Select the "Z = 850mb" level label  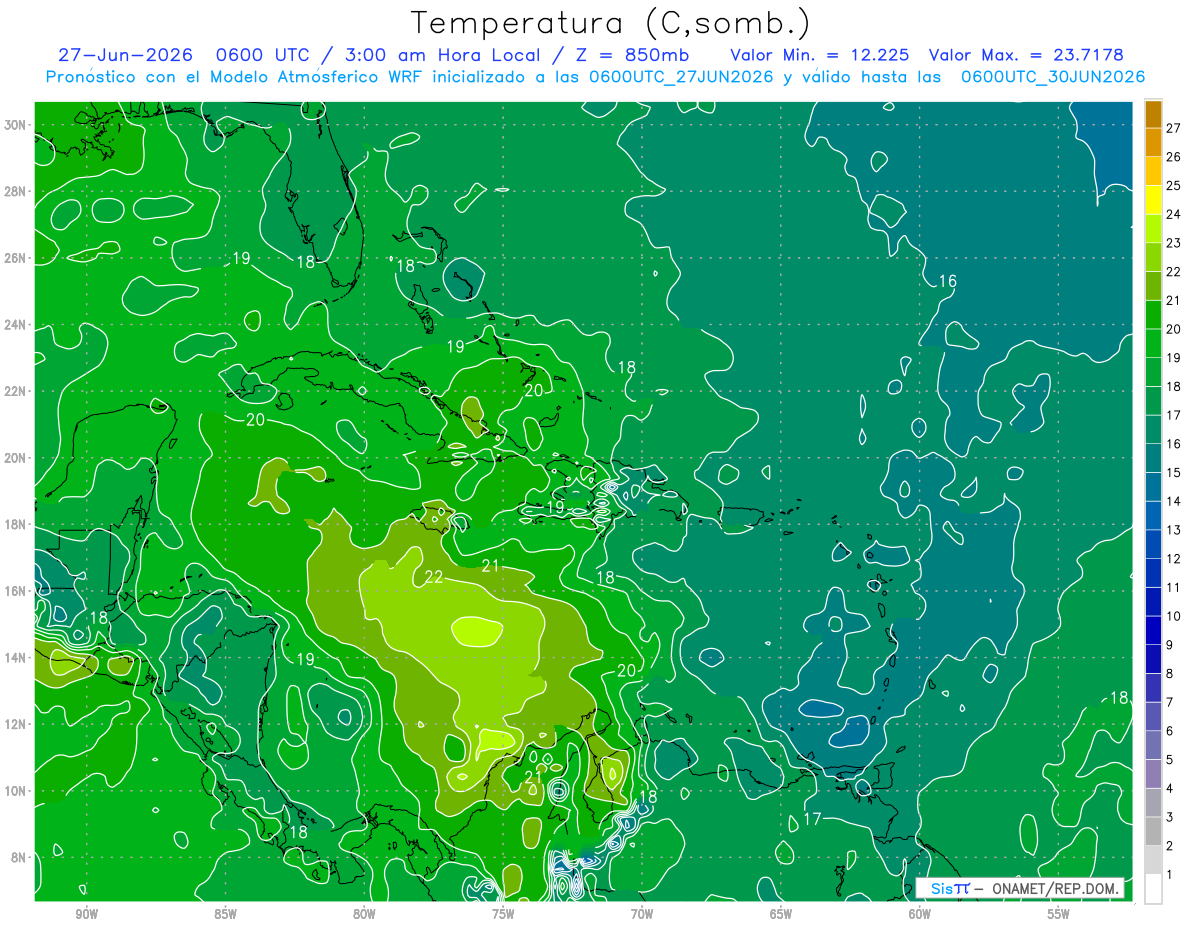[632, 55]
